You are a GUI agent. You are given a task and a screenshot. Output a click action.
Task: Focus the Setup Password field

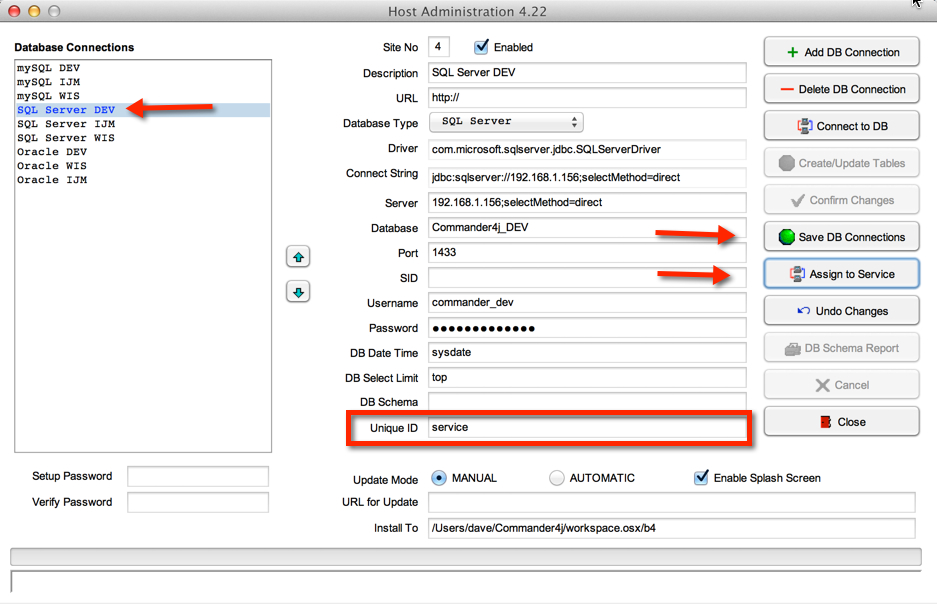tap(198, 476)
